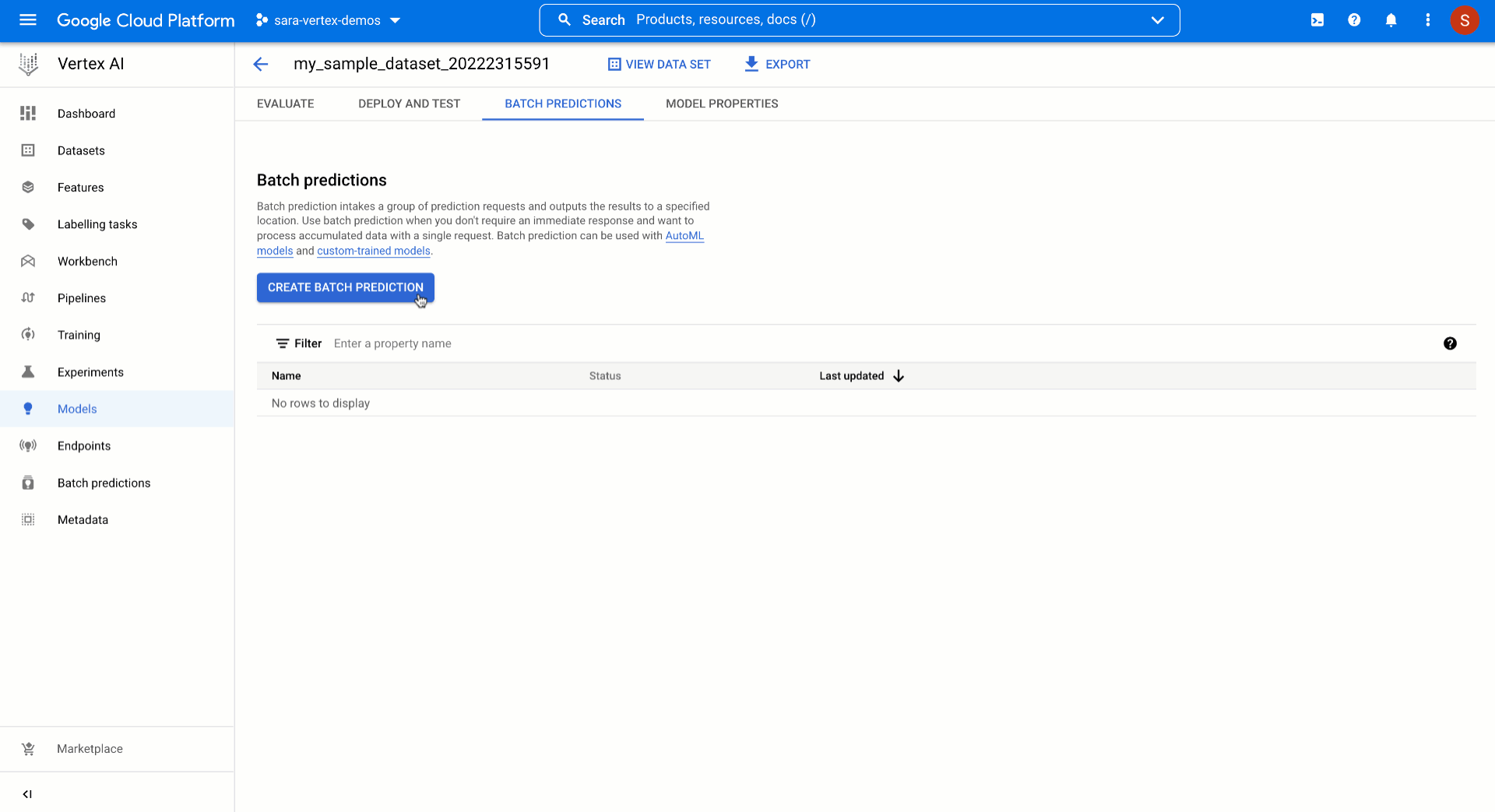
Task: Click the Workbench icon
Action: coord(28,262)
